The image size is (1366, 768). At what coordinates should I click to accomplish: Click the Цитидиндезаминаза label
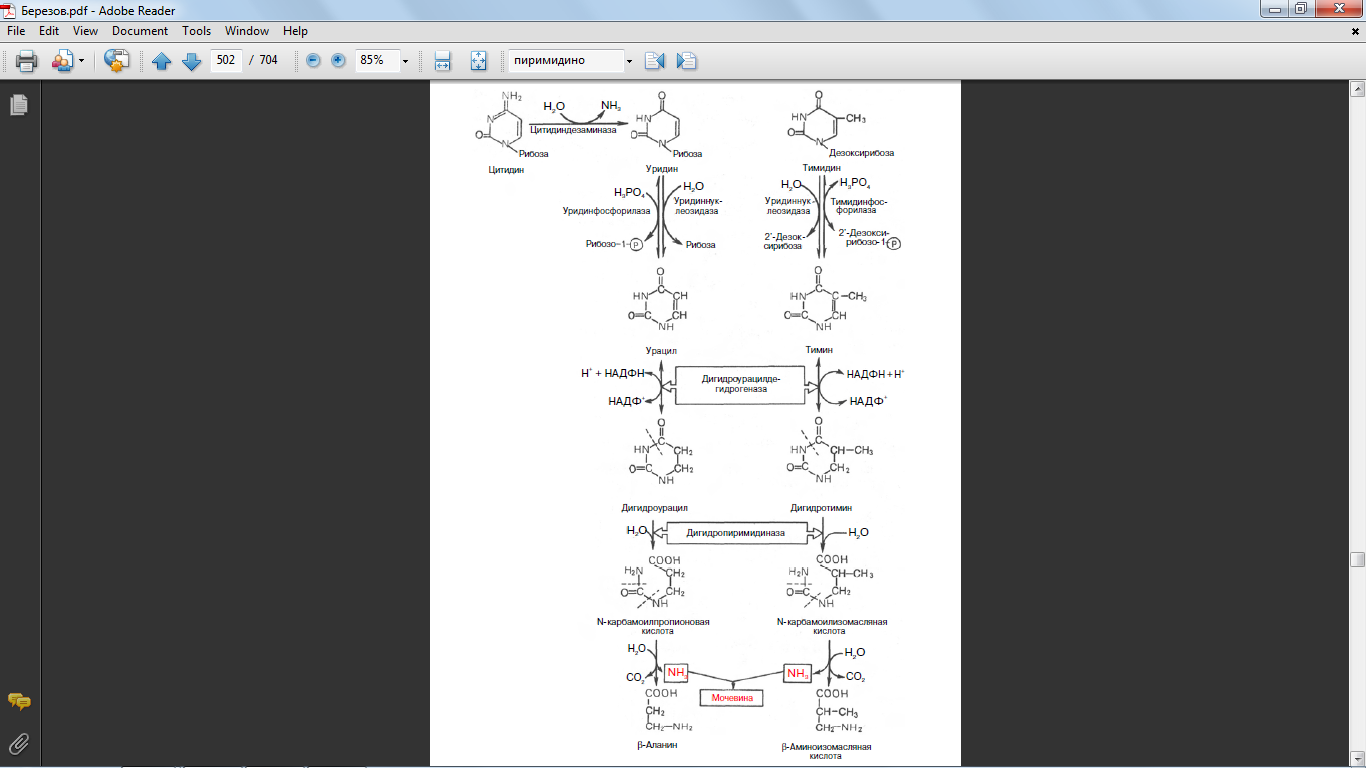[573, 129]
